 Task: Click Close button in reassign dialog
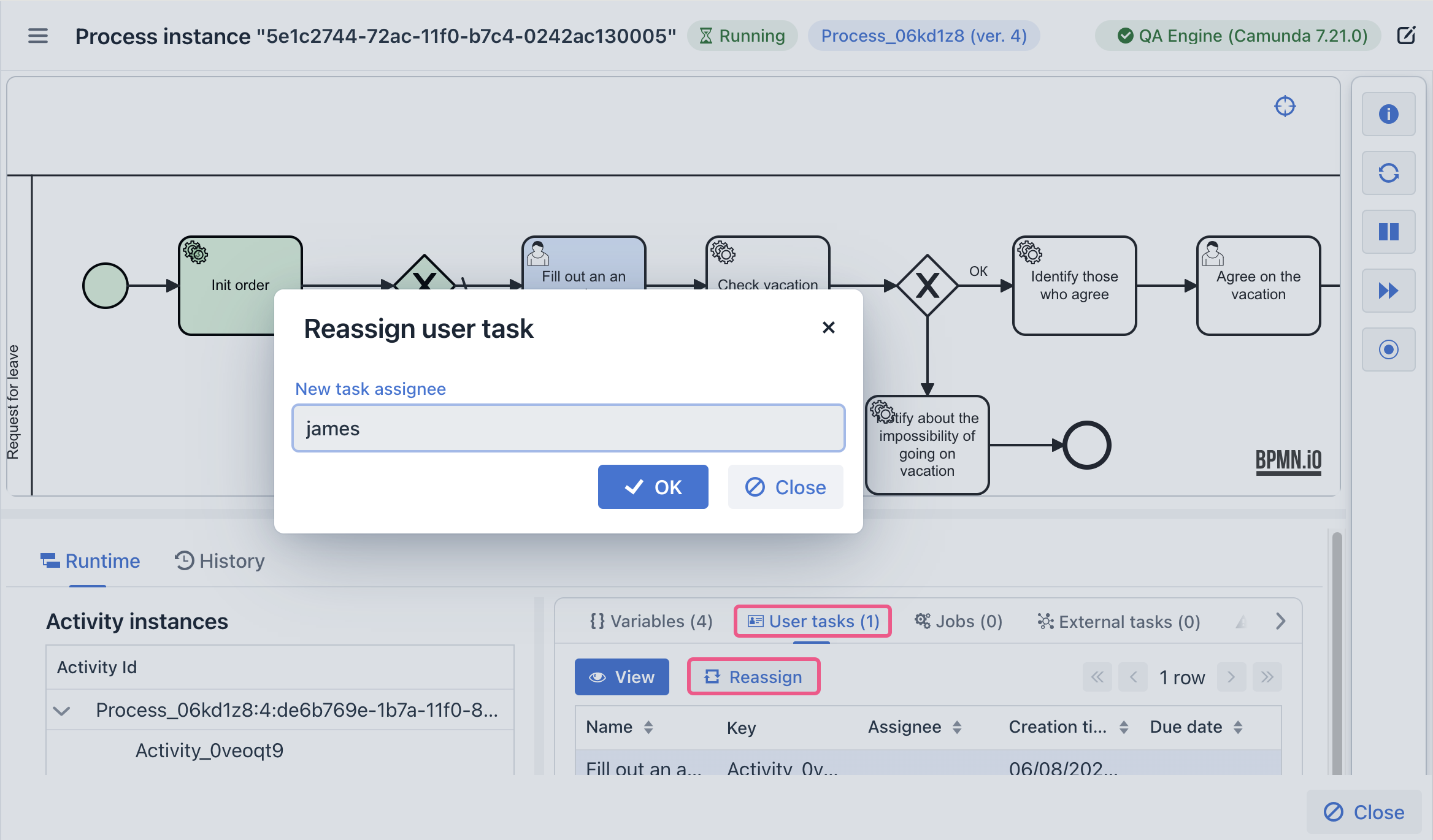785,487
